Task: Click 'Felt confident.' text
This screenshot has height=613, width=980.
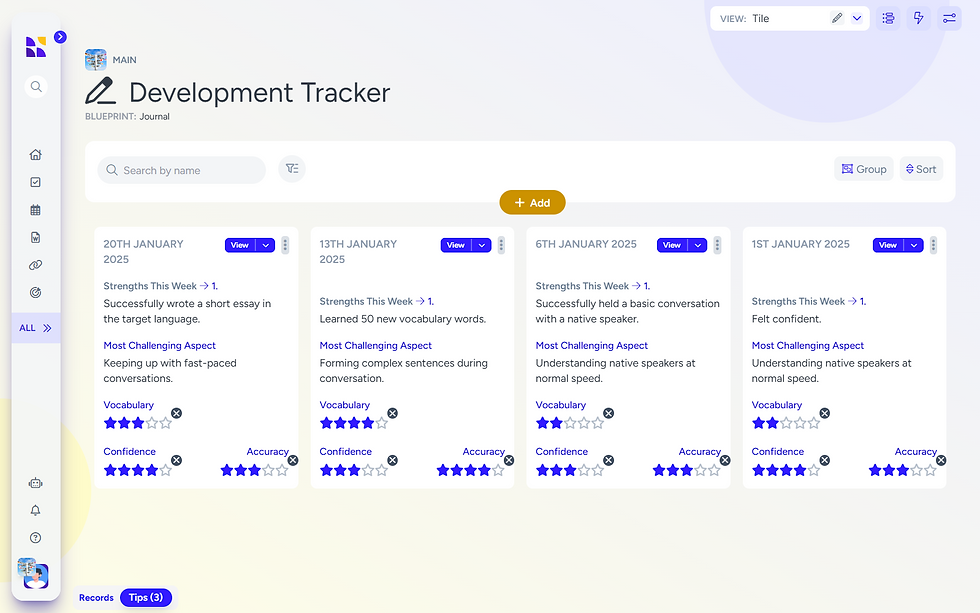Action: [786, 319]
